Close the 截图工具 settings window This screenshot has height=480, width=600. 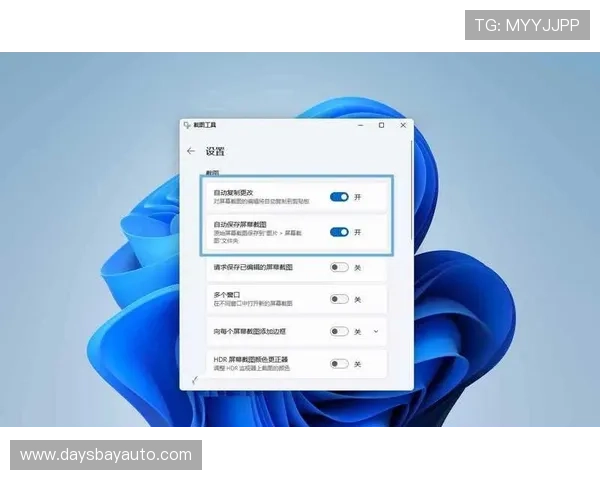click(403, 125)
